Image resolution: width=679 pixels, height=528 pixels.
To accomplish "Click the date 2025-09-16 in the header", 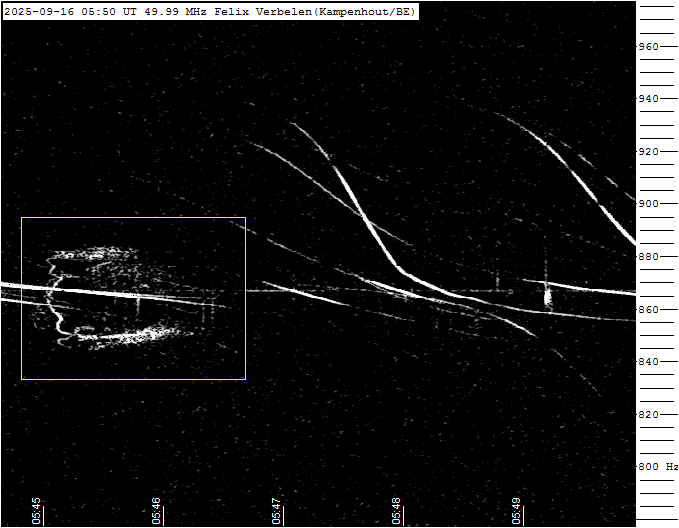I will (x=38, y=12).
